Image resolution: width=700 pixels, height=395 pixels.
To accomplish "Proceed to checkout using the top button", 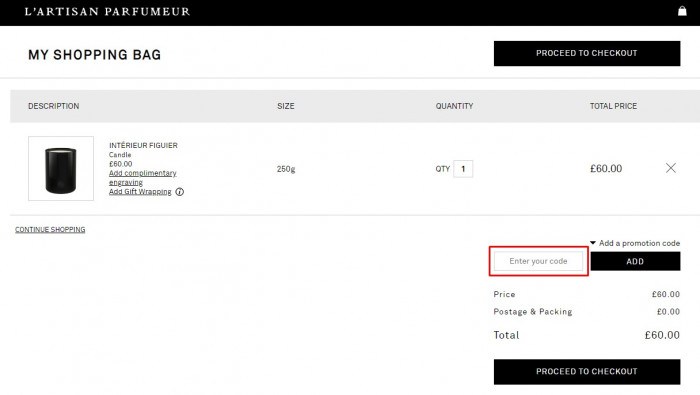I will pos(587,54).
